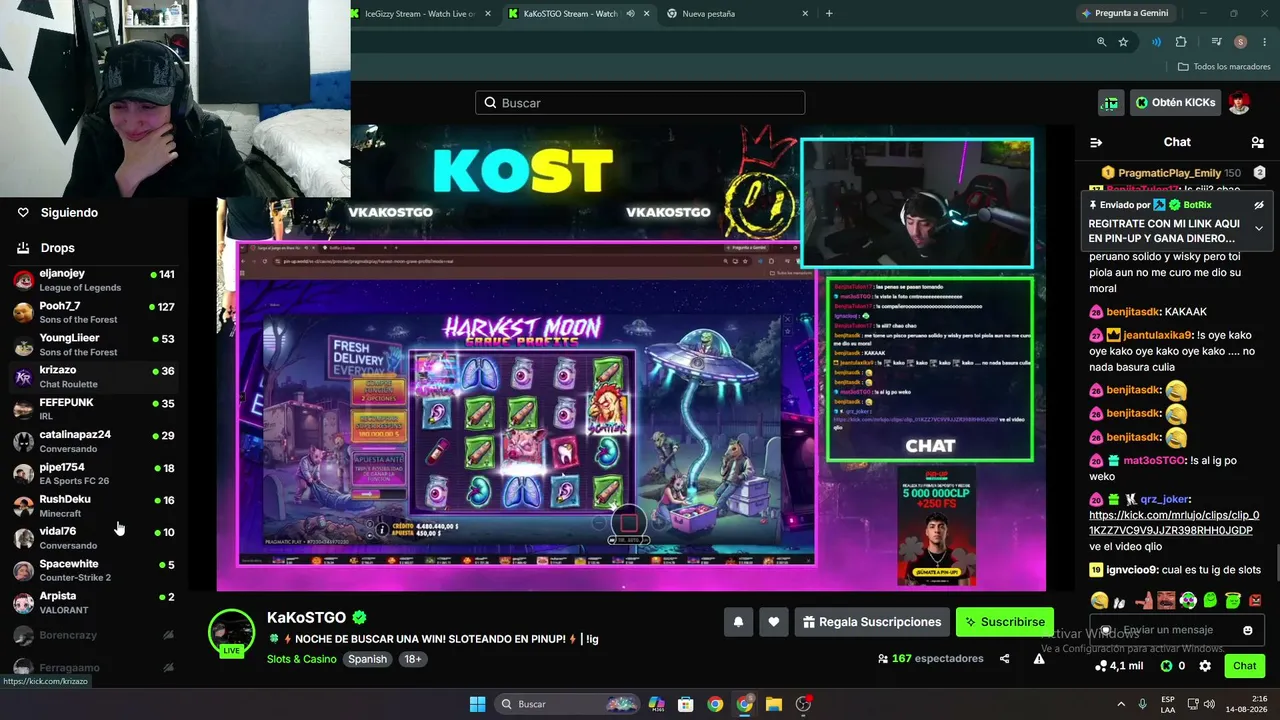Open the user profile avatar menu
This screenshot has height=720, width=1280.
click(1239, 103)
